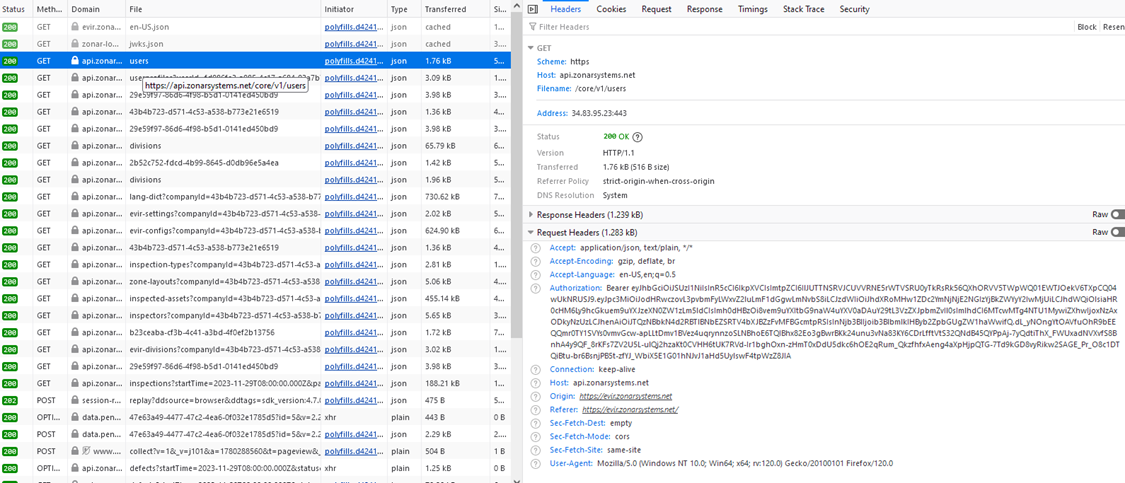1125x483 pixels.
Task: Click lock icon in en-US.json row
Action: click(75, 27)
